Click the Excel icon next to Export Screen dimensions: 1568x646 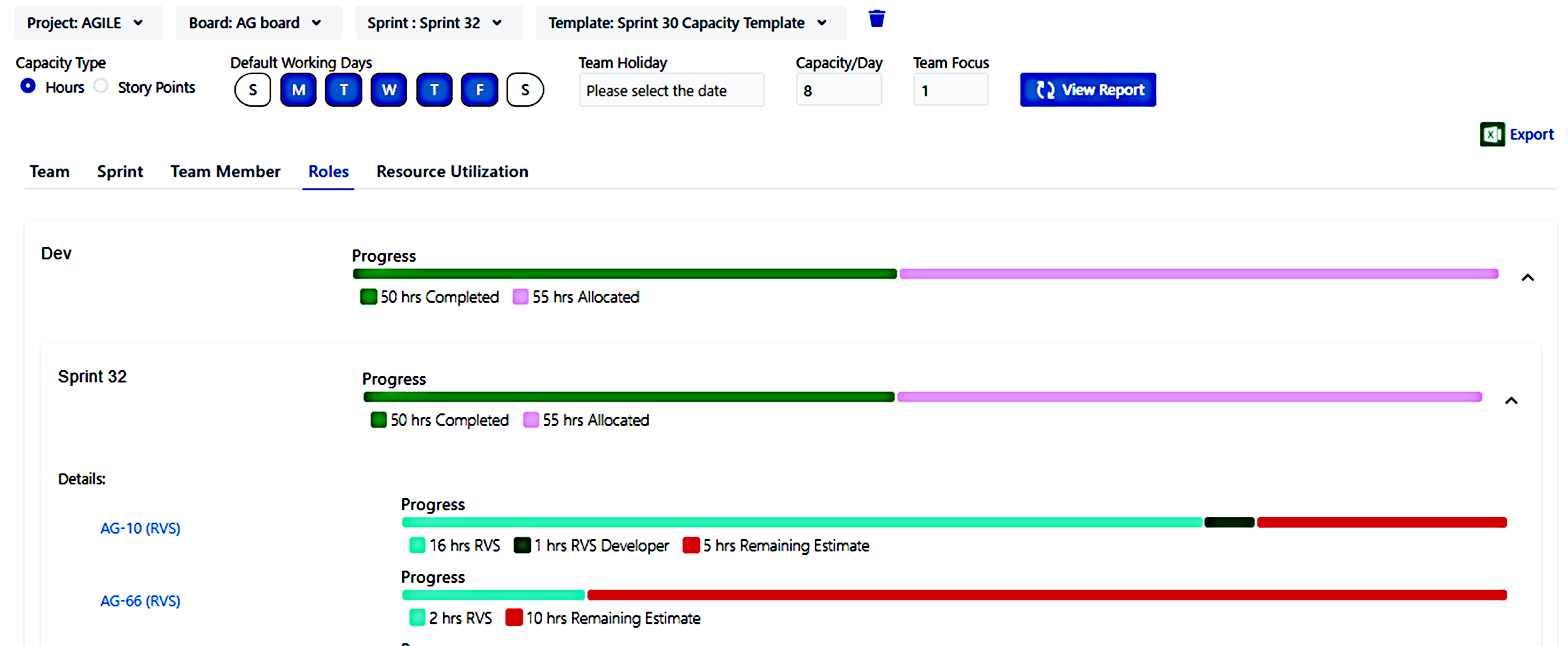(1492, 134)
